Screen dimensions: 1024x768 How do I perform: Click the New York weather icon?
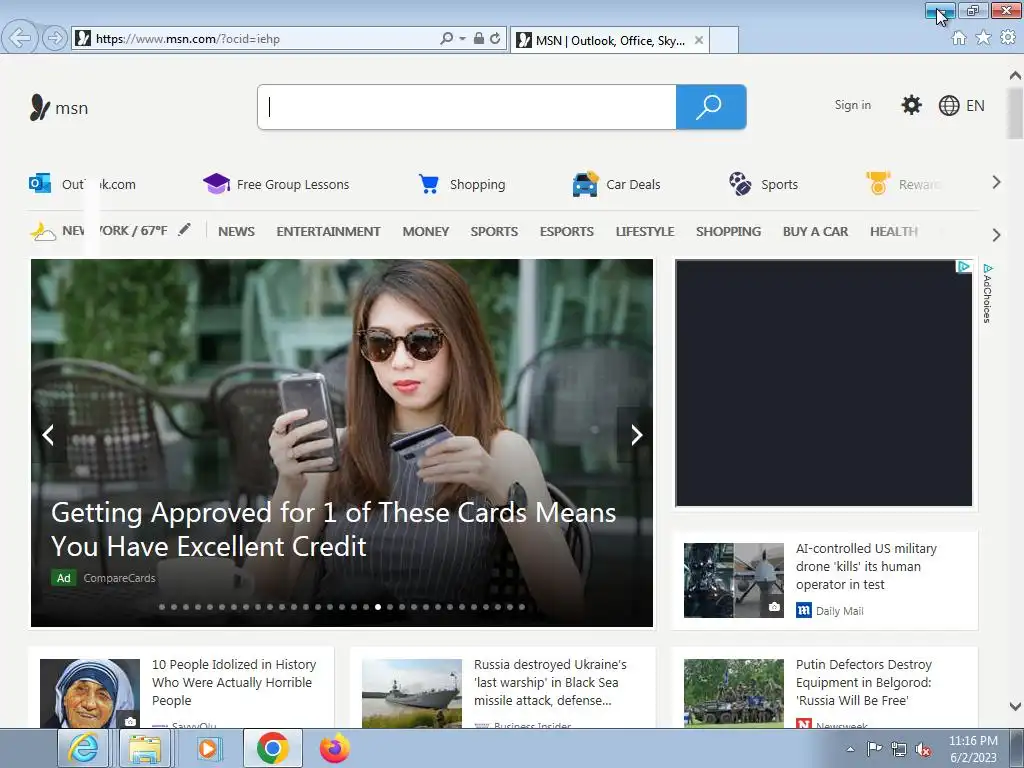[42, 231]
